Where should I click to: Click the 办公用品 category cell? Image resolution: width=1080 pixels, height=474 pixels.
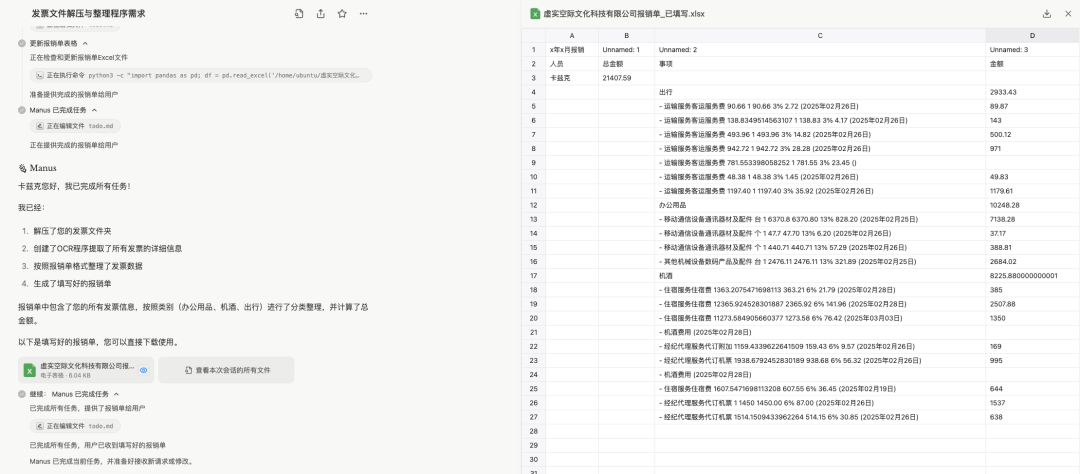pos(820,205)
